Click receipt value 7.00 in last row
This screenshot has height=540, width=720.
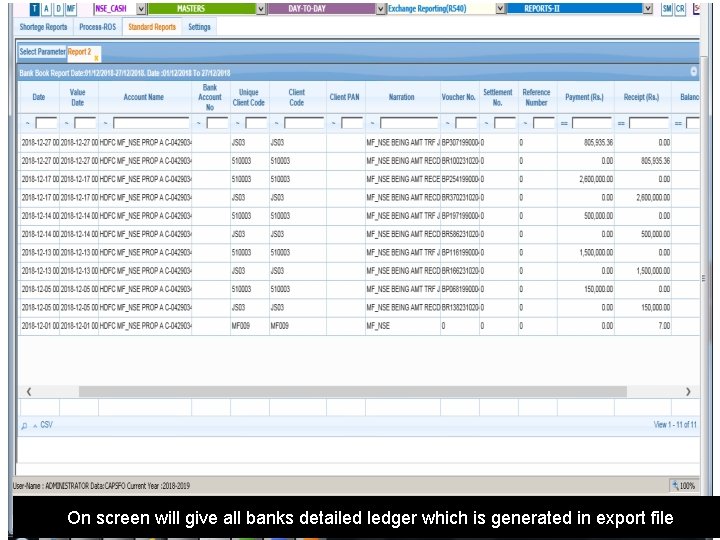pyautogui.click(x=664, y=326)
